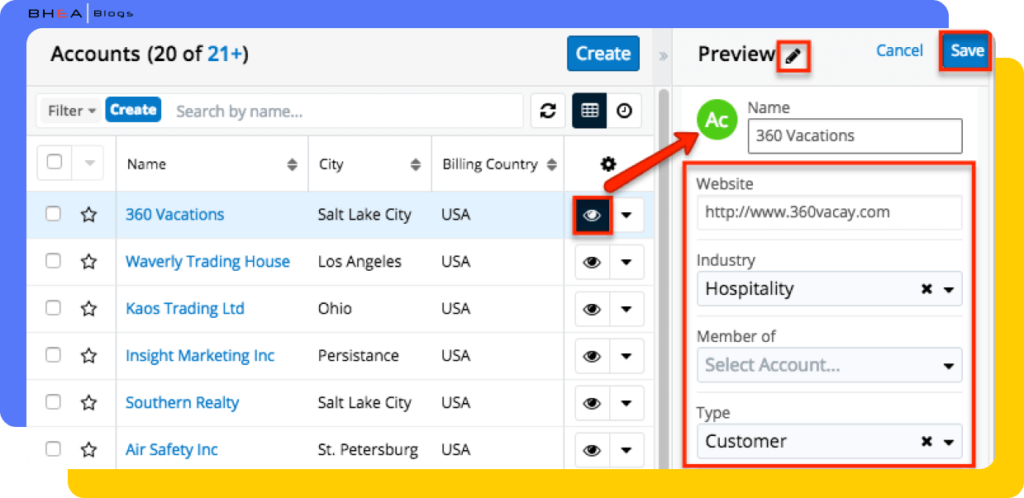
Task: Click the Website field
Action: tap(829, 213)
